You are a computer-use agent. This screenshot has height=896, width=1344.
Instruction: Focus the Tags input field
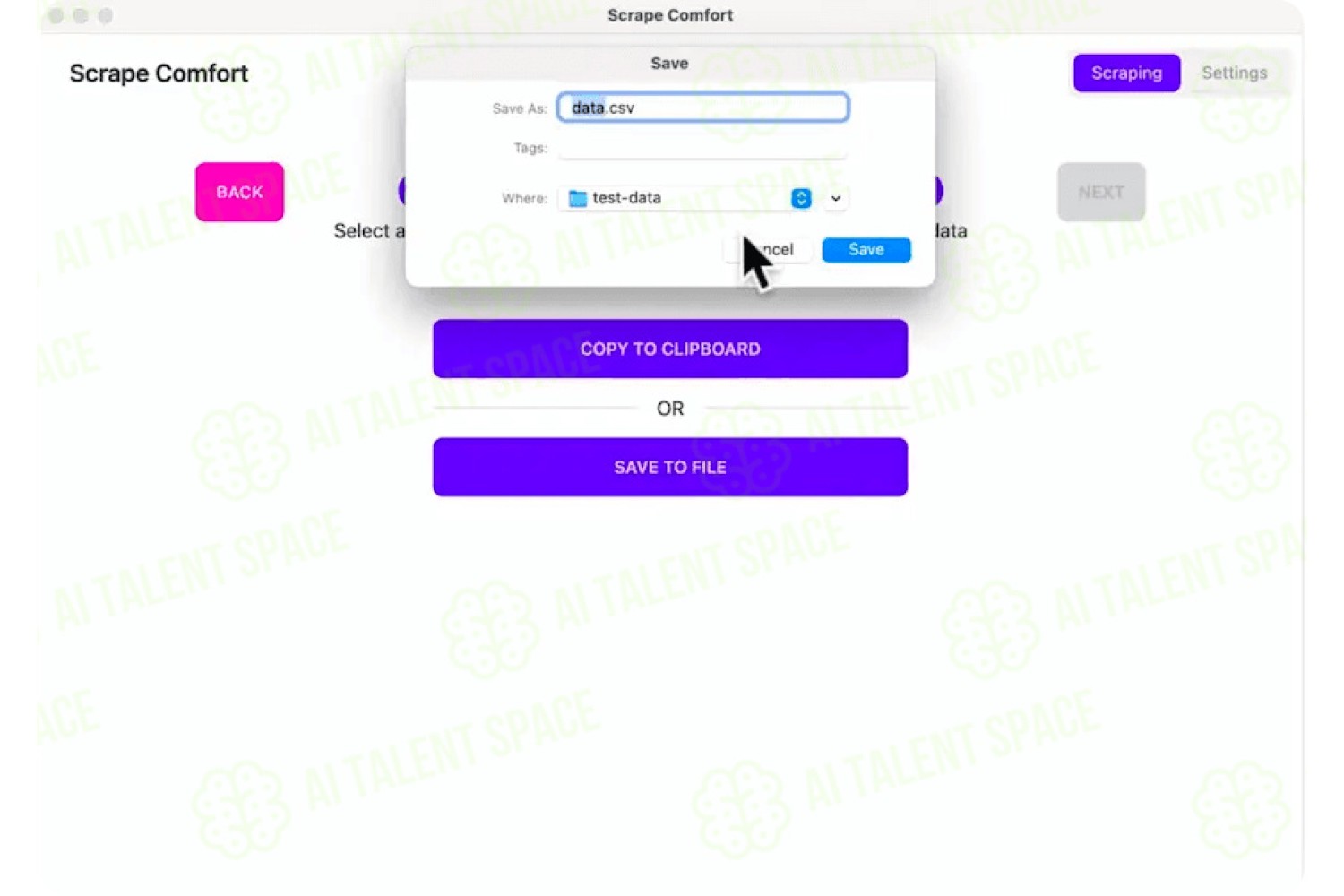pyautogui.click(x=703, y=148)
